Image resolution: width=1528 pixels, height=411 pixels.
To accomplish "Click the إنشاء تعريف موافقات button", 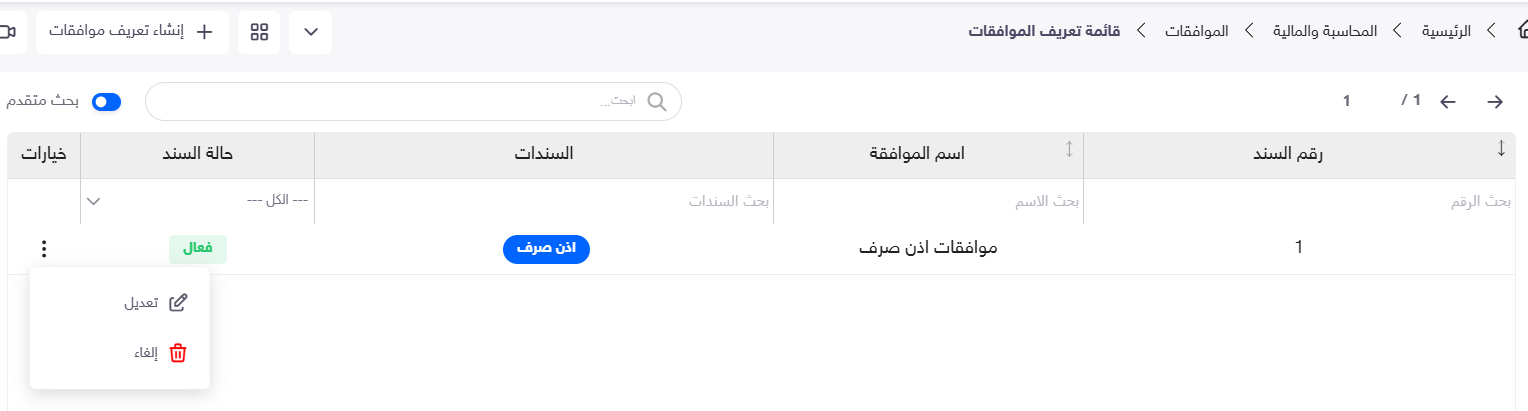I will pos(132,32).
